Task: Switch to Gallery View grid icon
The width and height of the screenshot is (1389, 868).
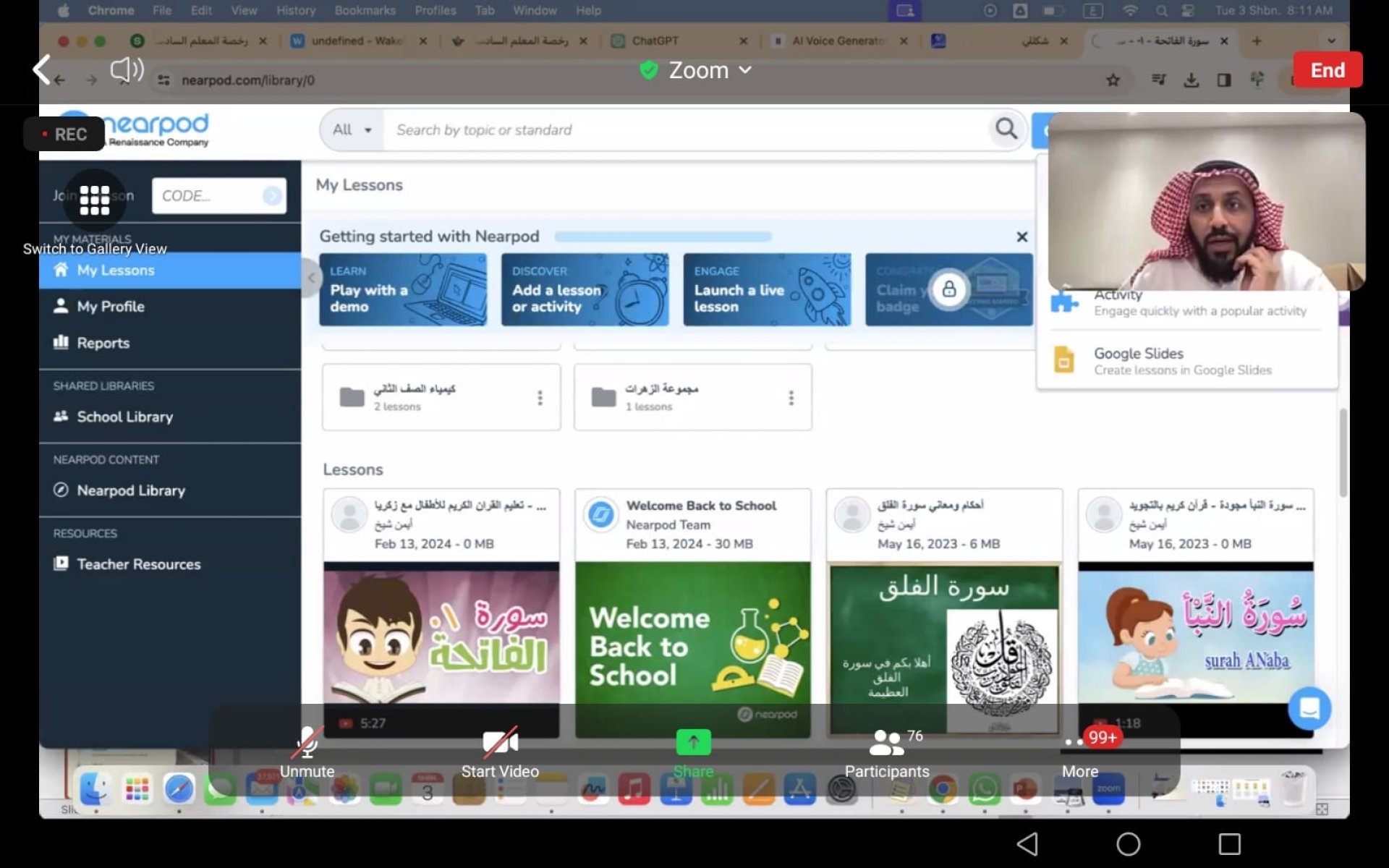Action: [x=95, y=200]
